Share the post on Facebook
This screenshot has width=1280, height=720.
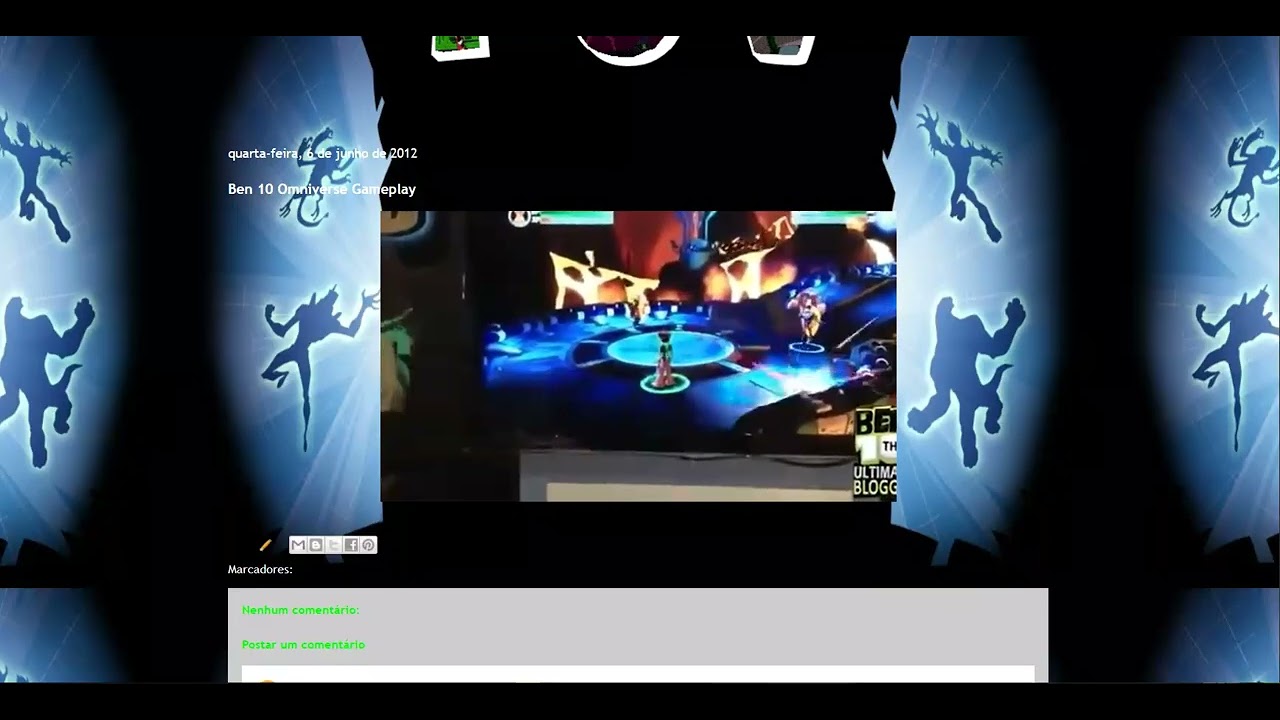pos(351,545)
